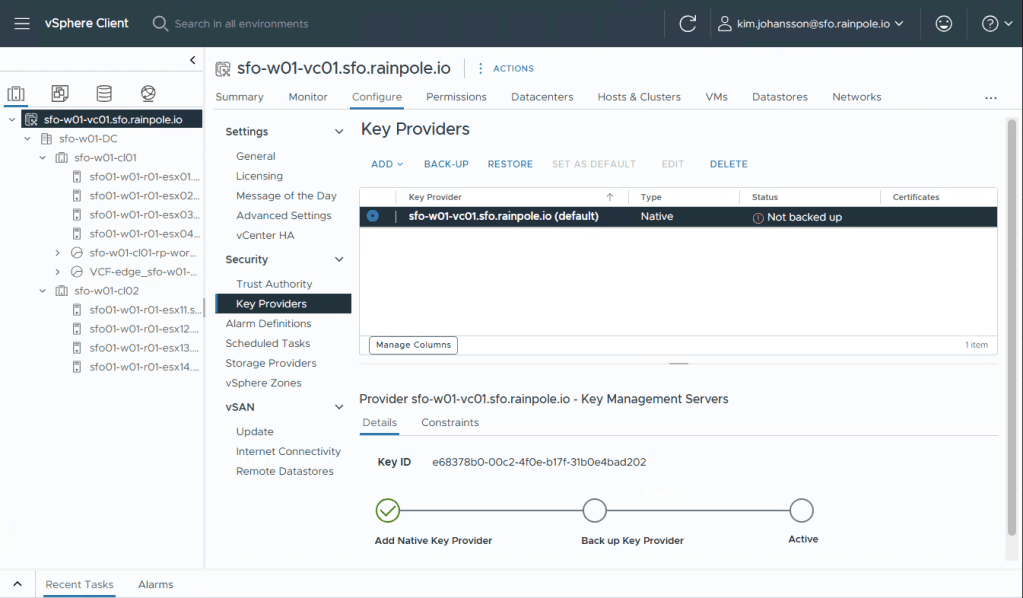The image size is (1023, 598).
Task: Open the smiley feedback icon
Action: [x=943, y=23]
